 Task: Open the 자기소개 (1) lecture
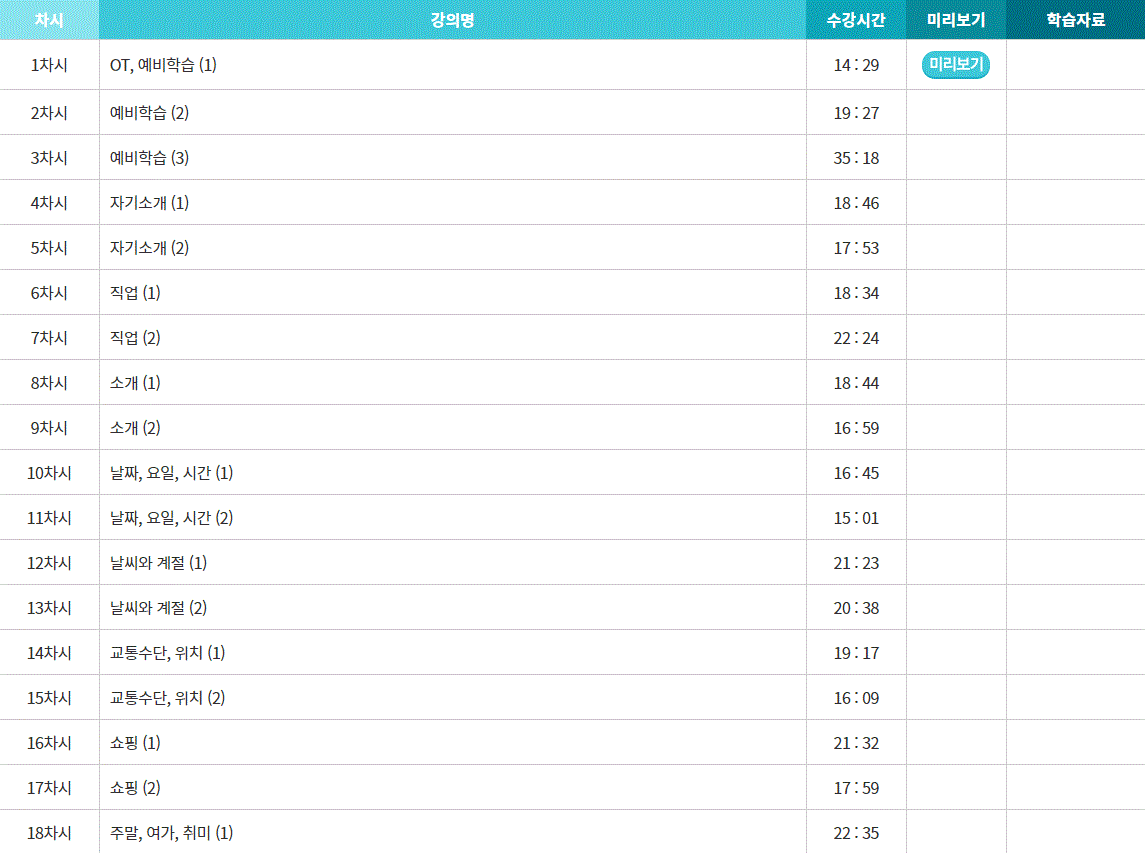click(x=149, y=203)
